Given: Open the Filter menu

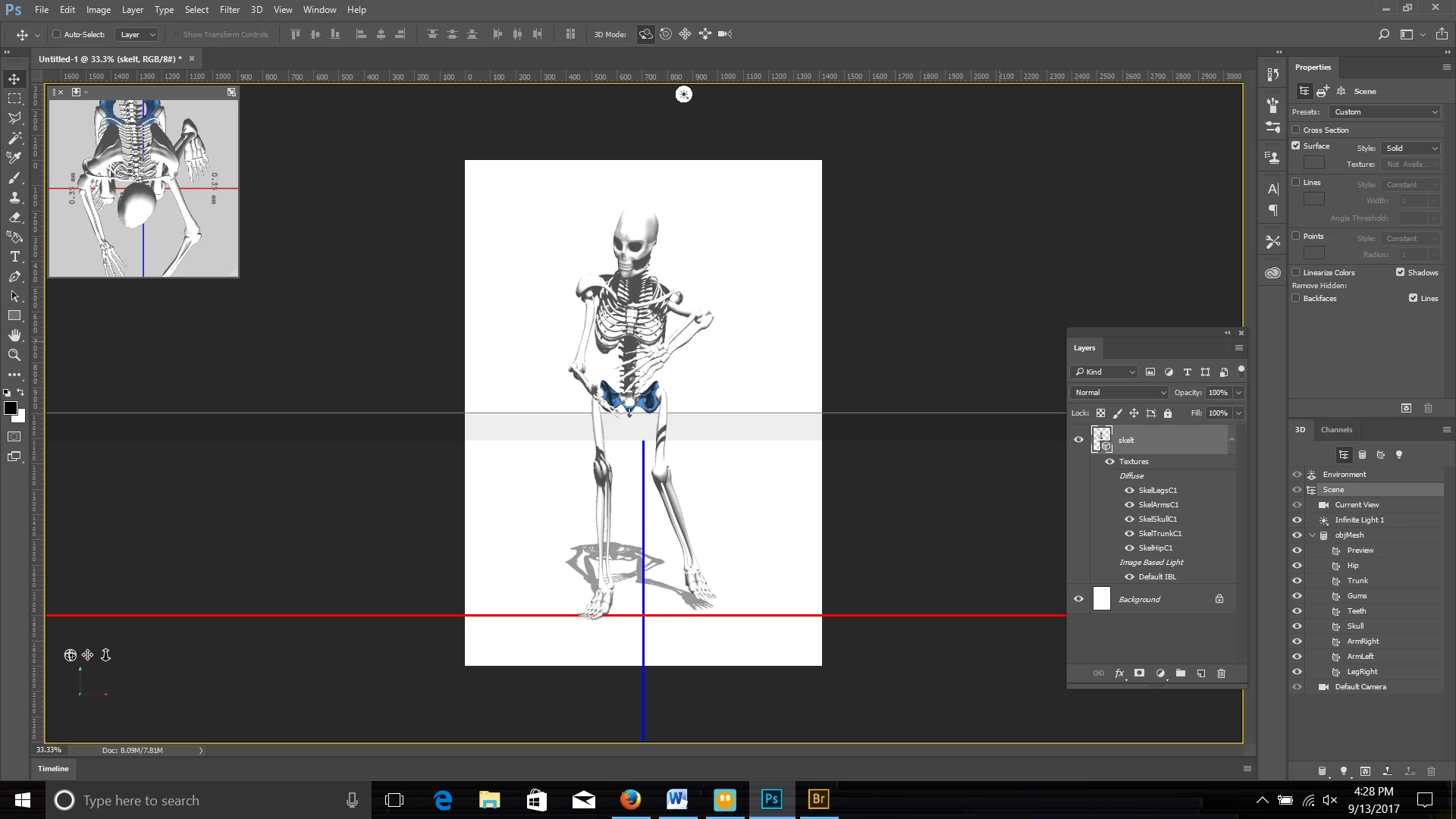Looking at the screenshot, I should (x=229, y=10).
